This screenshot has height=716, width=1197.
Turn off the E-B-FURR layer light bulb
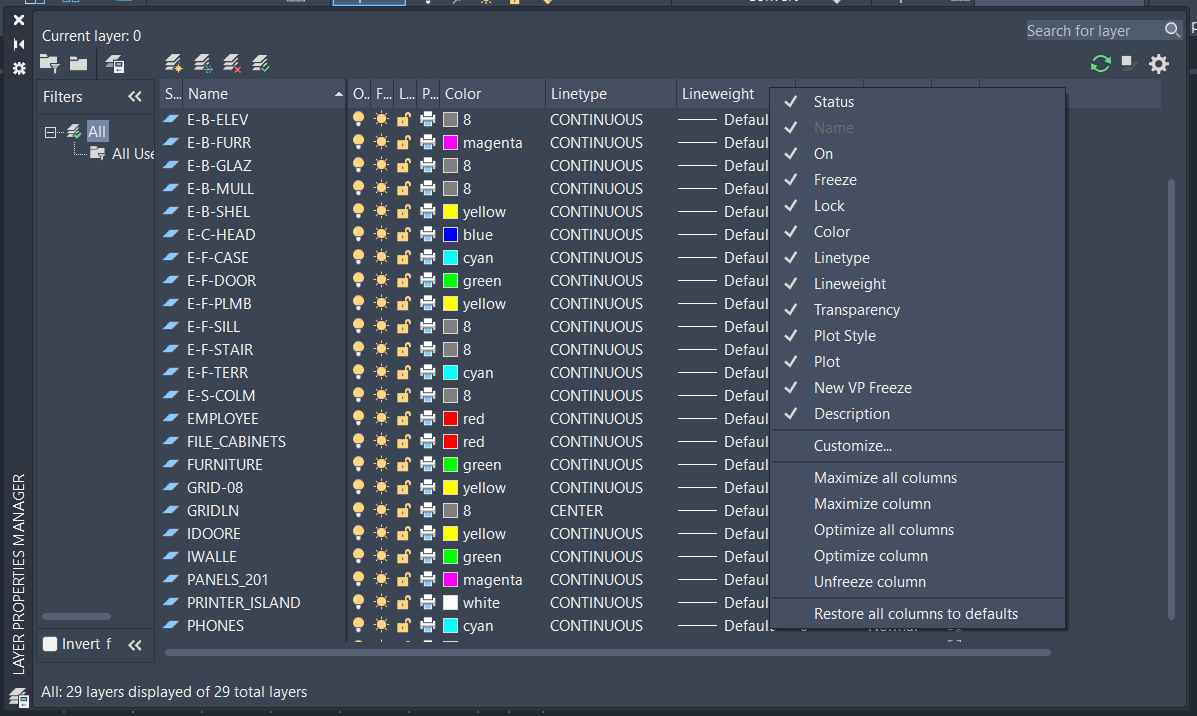358,142
